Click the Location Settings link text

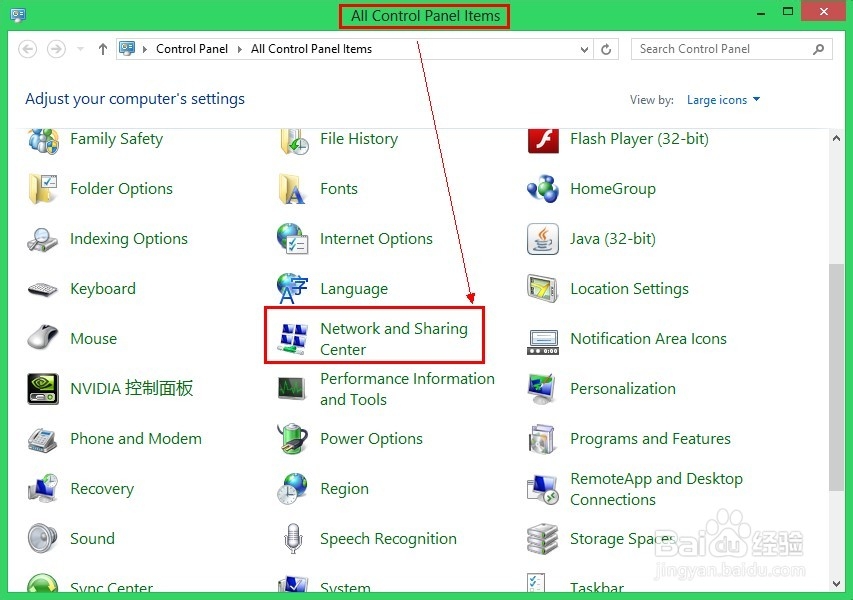(x=629, y=289)
